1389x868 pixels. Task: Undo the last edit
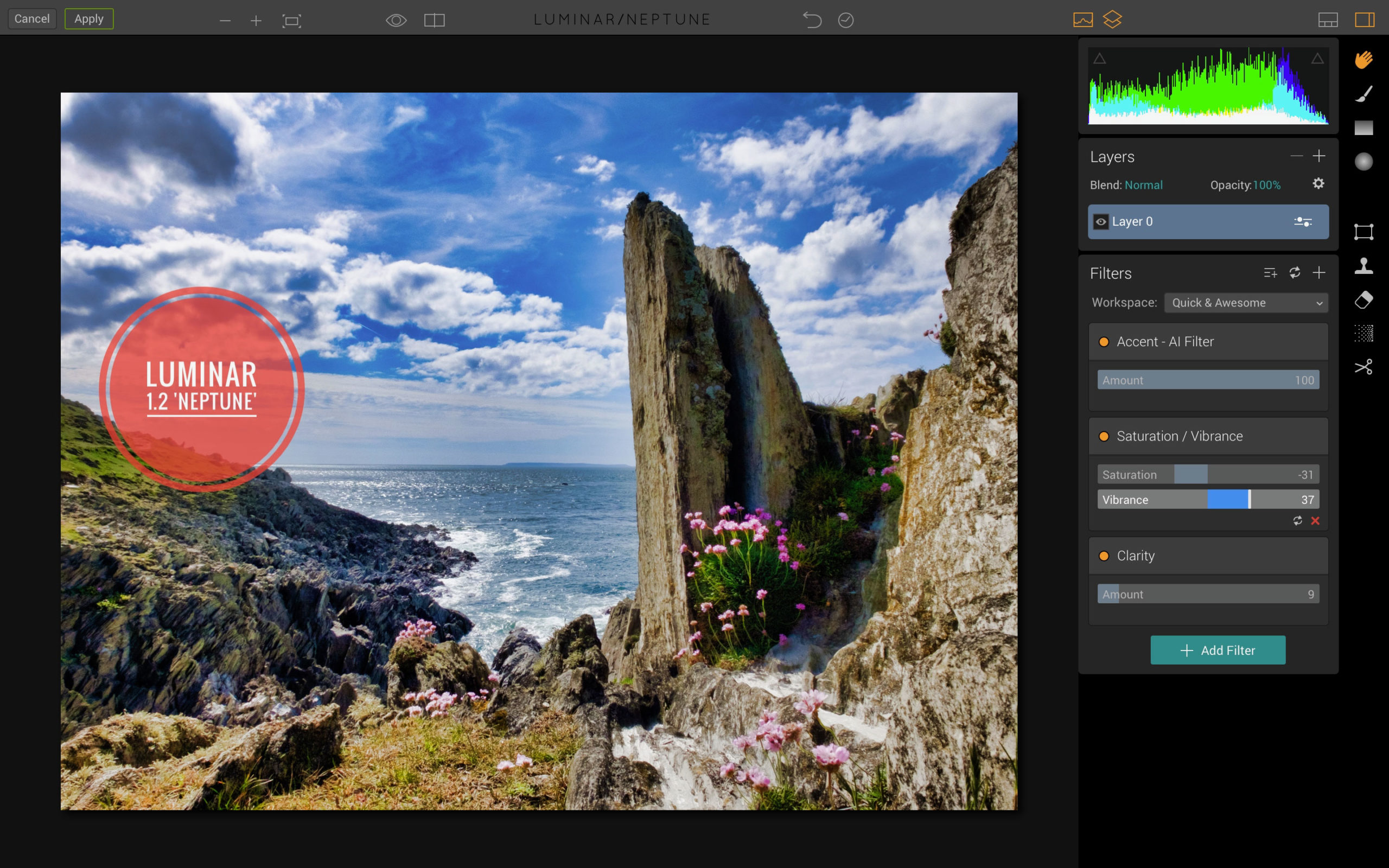pyautogui.click(x=813, y=19)
